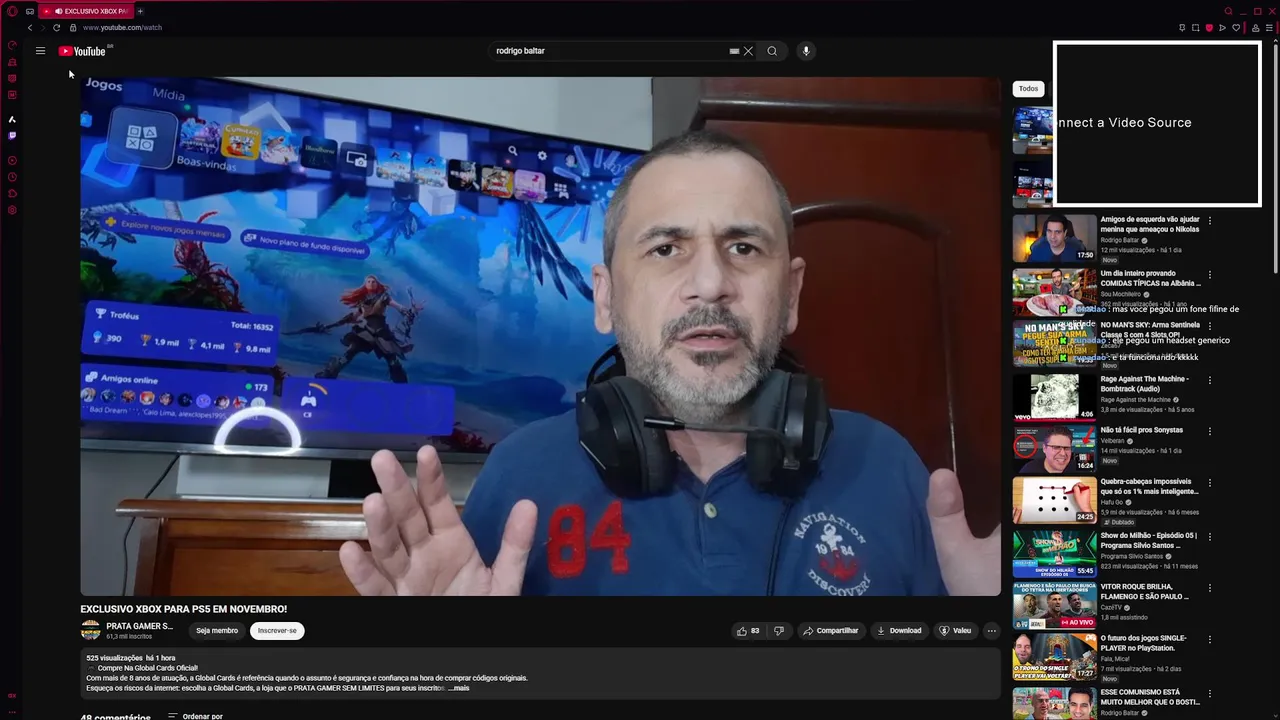
Task: Open options for Quebra-cabeças impossíveis video
Action: pyautogui.click(x=1210, y=484)
